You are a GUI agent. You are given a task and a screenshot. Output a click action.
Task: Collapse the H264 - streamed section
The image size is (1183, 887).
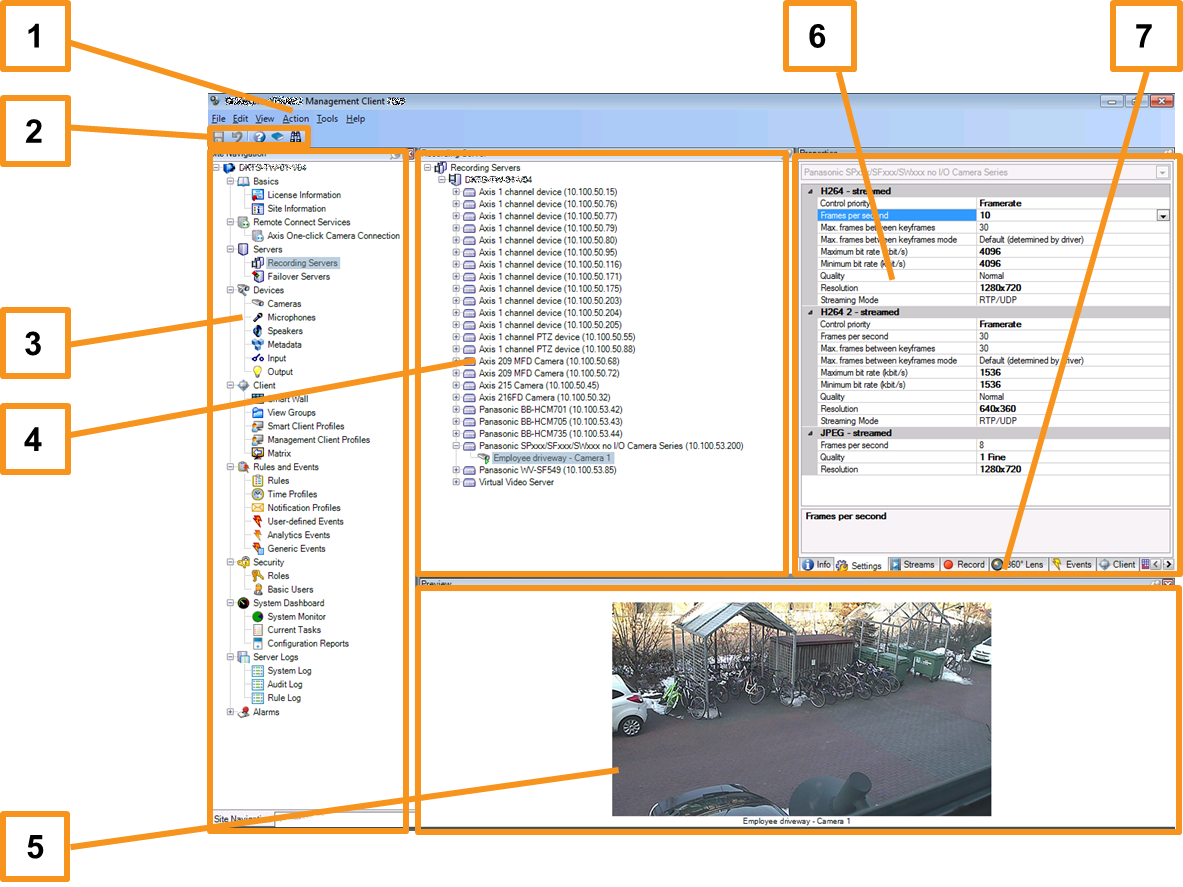(x=810, y=191)
